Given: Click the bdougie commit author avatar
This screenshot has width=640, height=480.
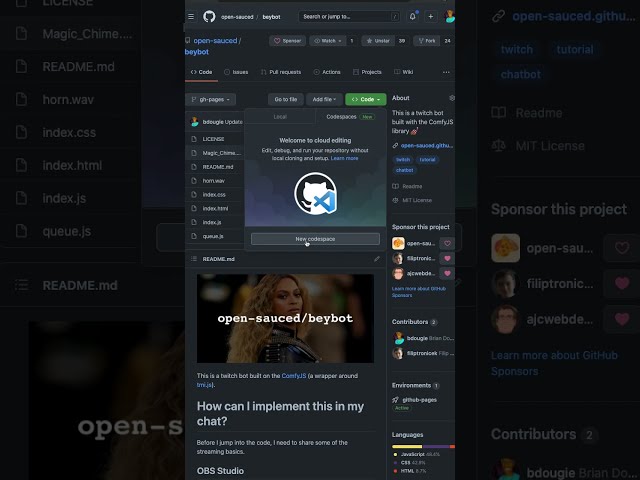Looking at the screenshot, I should pyautogui.click(x=195, y=122).
